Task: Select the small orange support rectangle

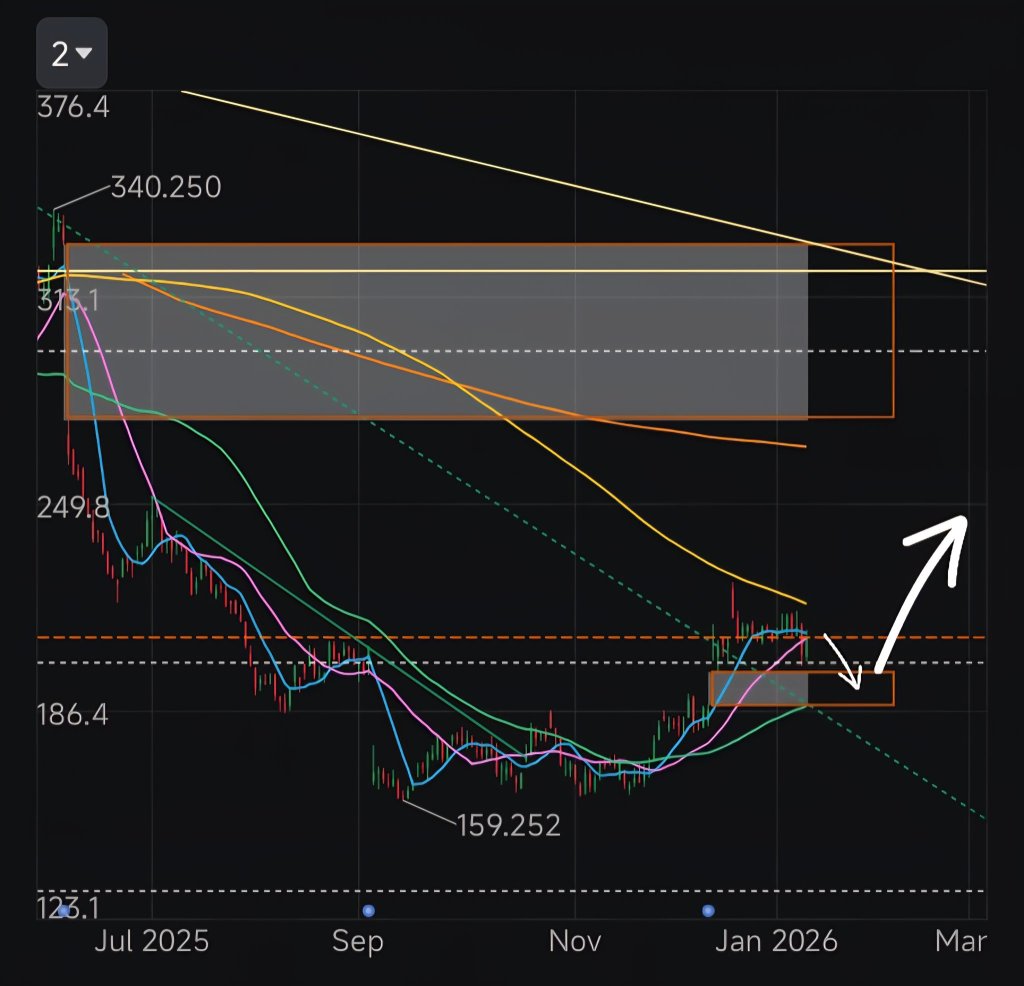Action: click(x=802, y=688)
